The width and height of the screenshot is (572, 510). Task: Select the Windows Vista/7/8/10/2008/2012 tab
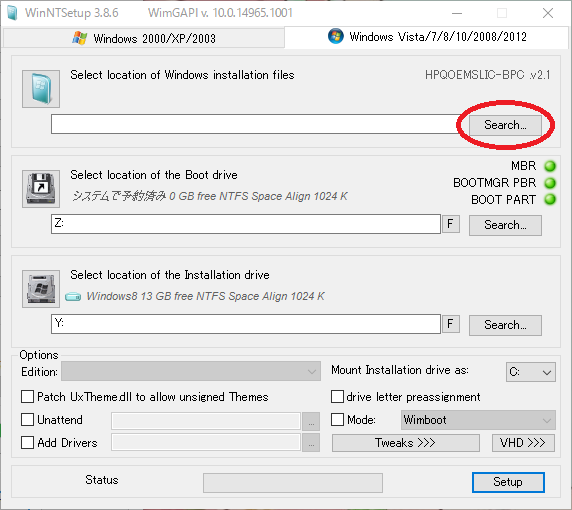[426, 37]
